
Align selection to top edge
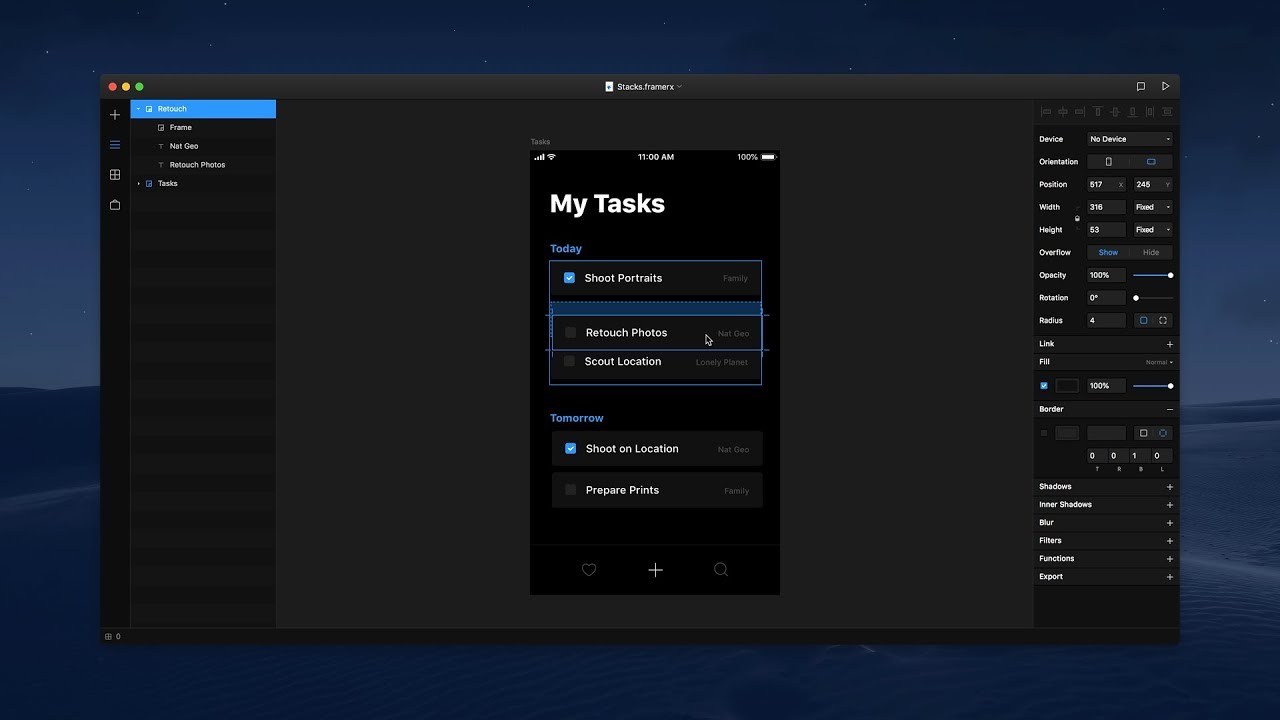1098,112
